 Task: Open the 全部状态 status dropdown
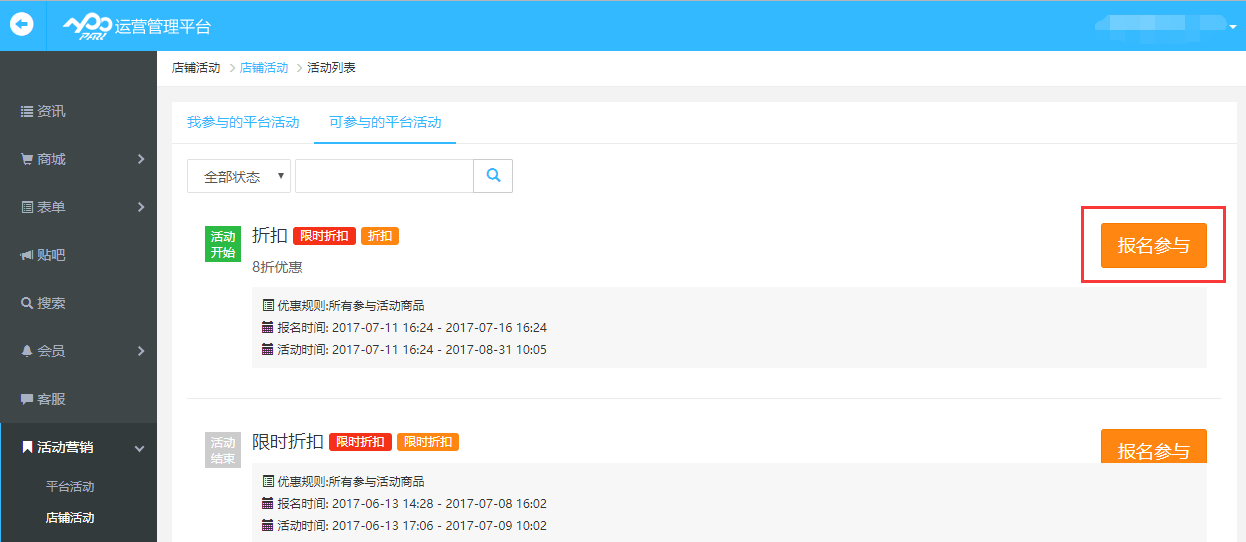tap(239, 176)
